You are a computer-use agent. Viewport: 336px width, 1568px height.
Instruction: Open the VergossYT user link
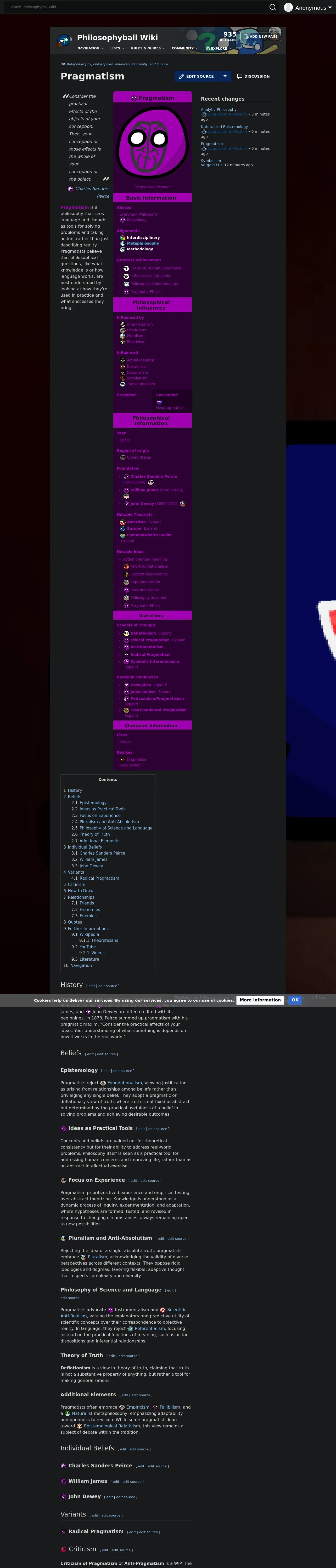point(210,165)
